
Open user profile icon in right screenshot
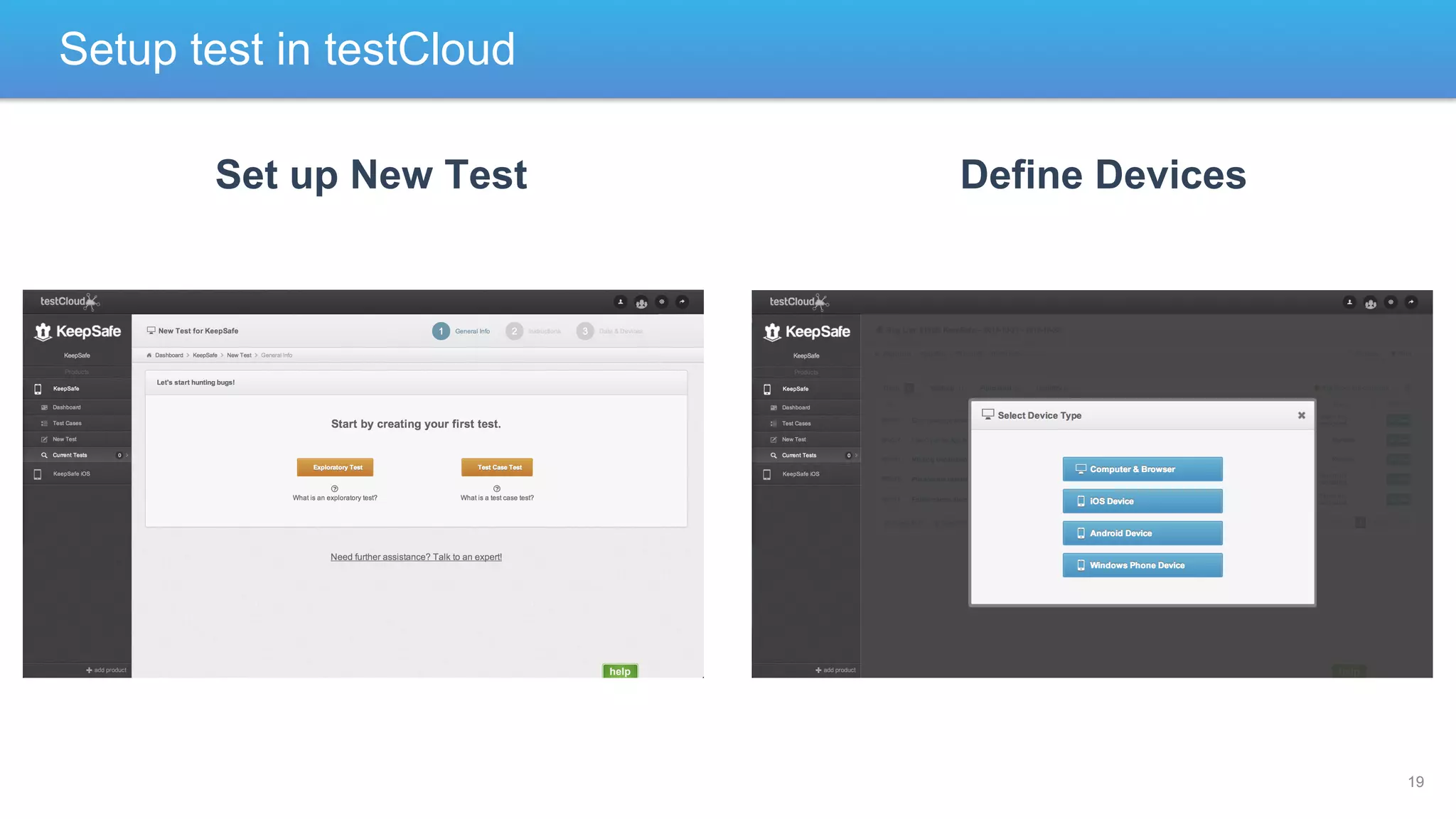click(x=1349, y=302)
